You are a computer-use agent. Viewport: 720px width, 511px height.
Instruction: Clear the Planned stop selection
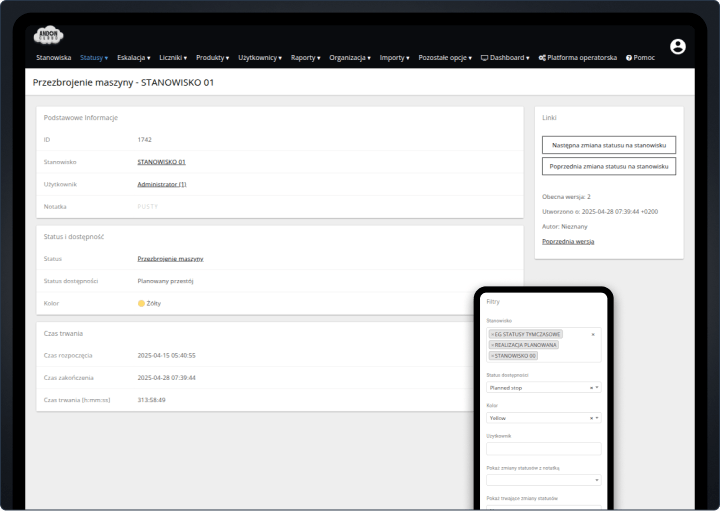click(x=591, y=388)
